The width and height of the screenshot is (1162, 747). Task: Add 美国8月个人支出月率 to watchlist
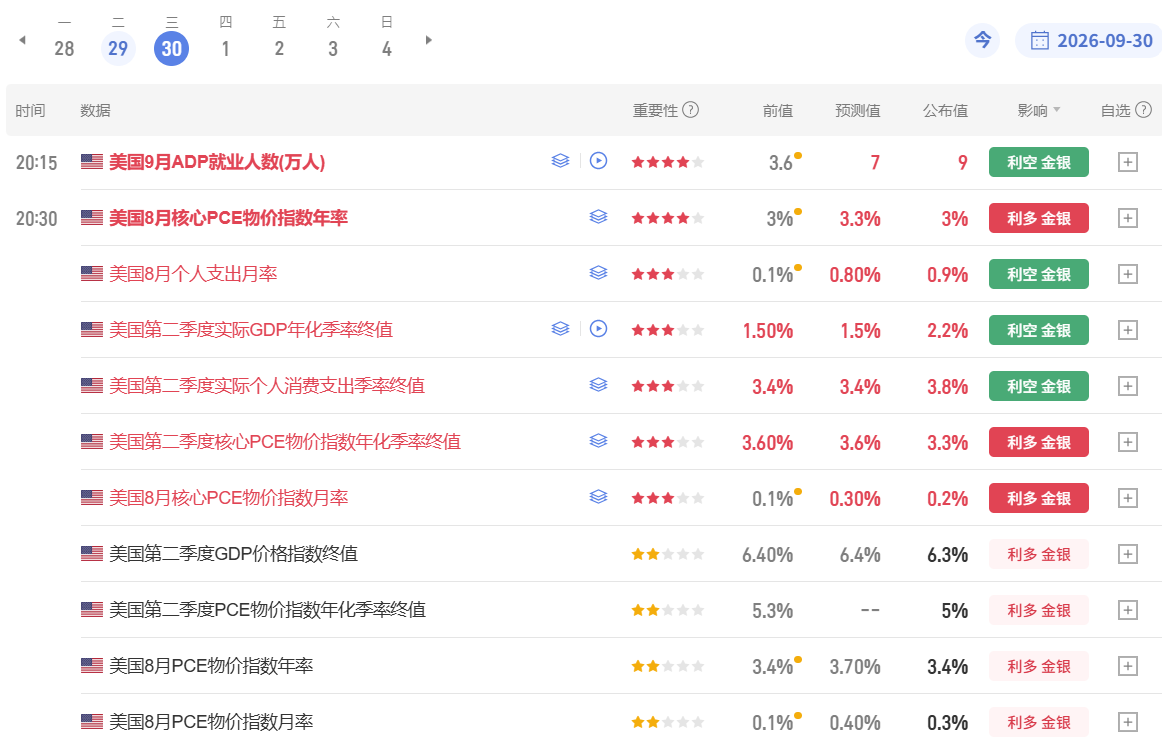(1127, 274)
